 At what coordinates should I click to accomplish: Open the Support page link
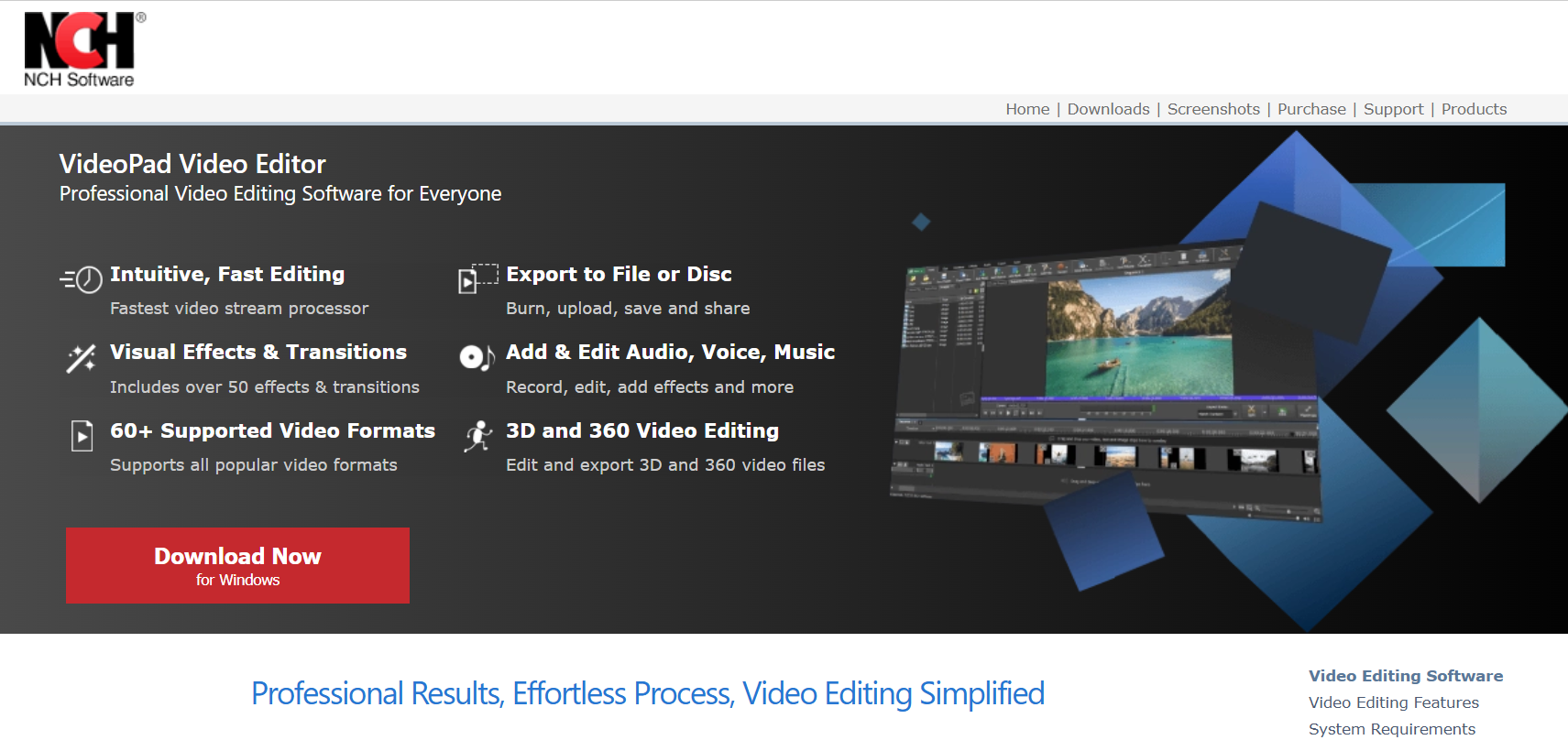pyautogui.click(x=1393, y=109)
